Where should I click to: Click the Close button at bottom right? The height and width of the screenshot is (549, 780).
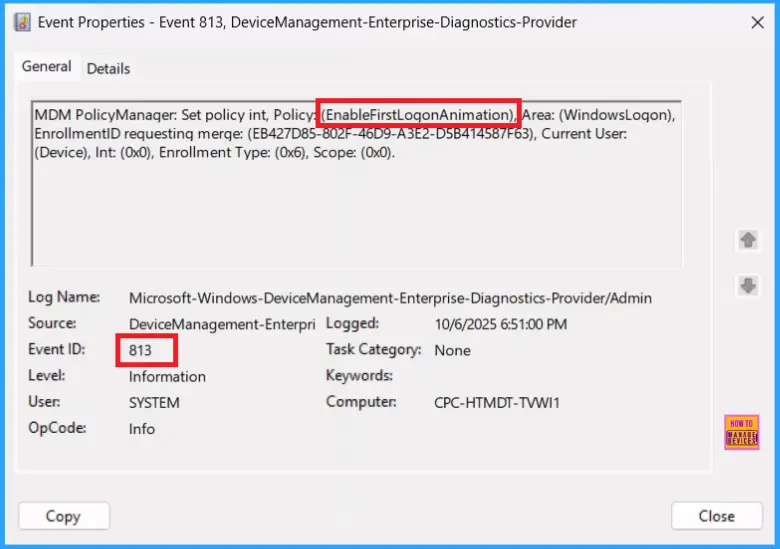coord(716,516)
